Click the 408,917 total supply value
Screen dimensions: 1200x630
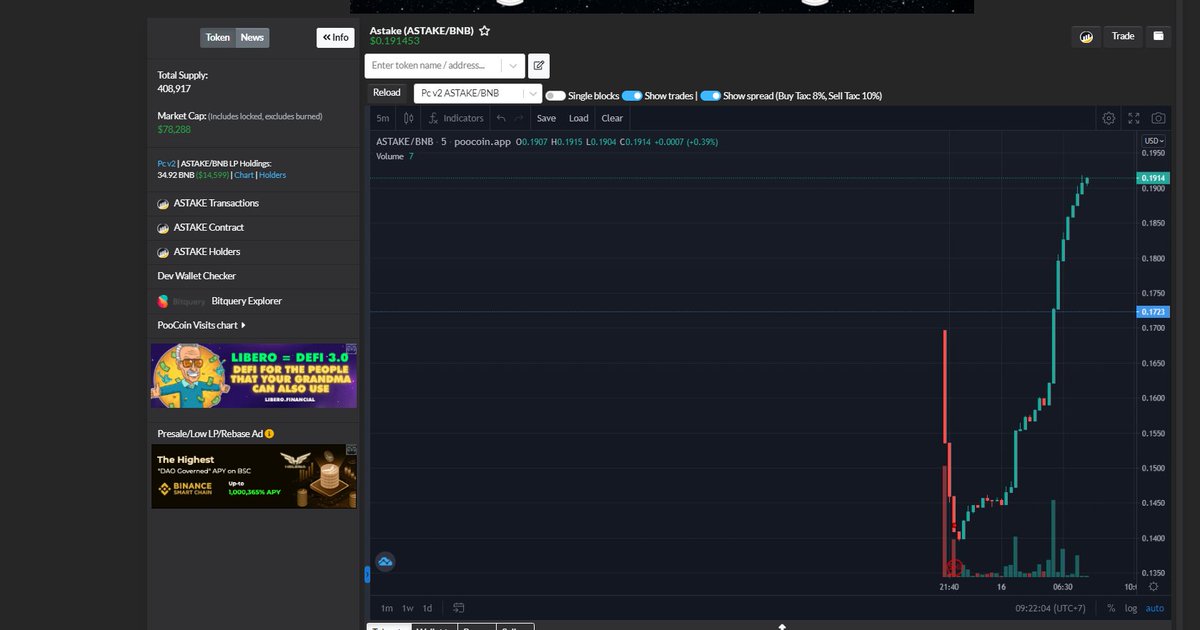174,88
